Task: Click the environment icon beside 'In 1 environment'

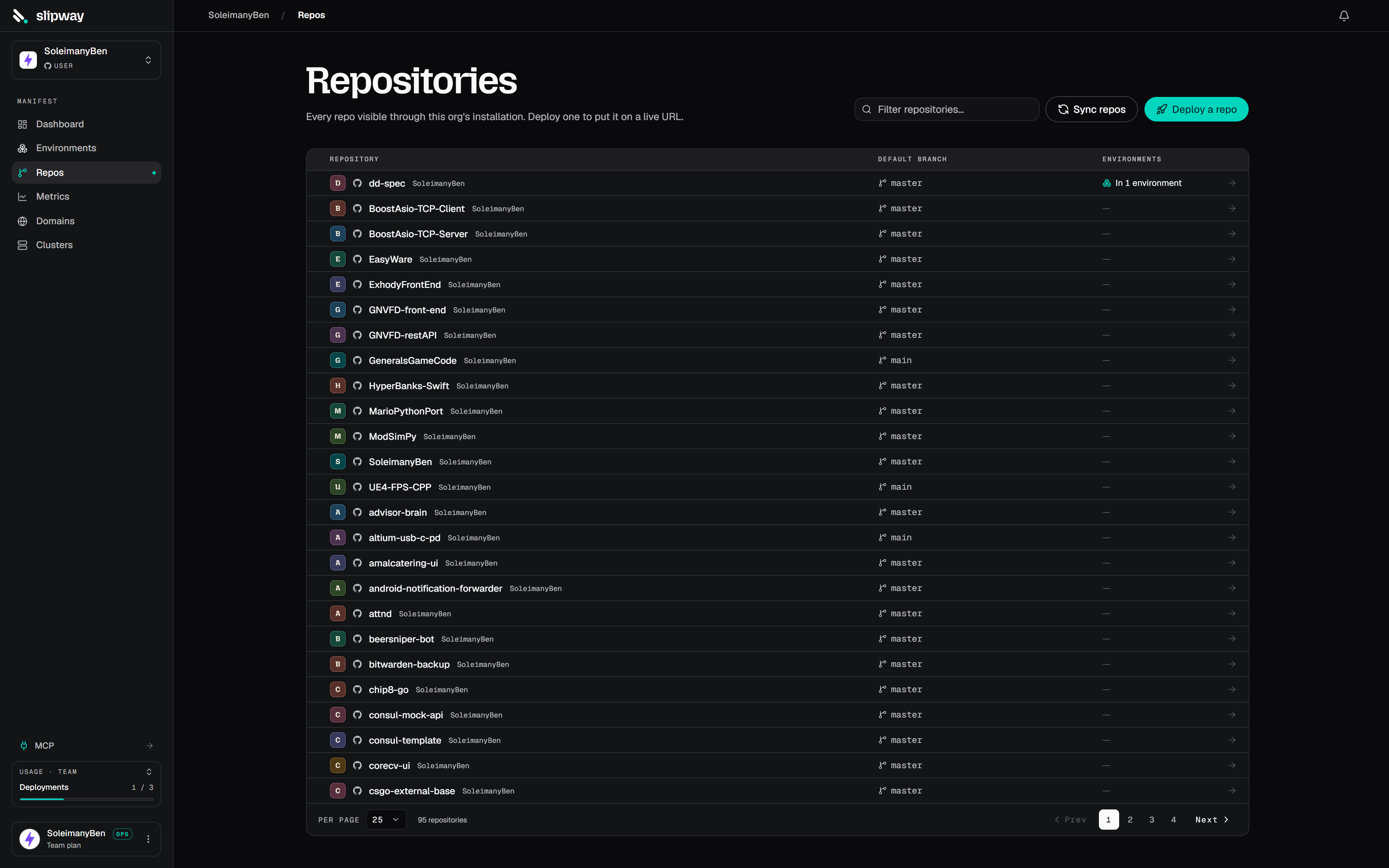Action: tap(1106, 183)
